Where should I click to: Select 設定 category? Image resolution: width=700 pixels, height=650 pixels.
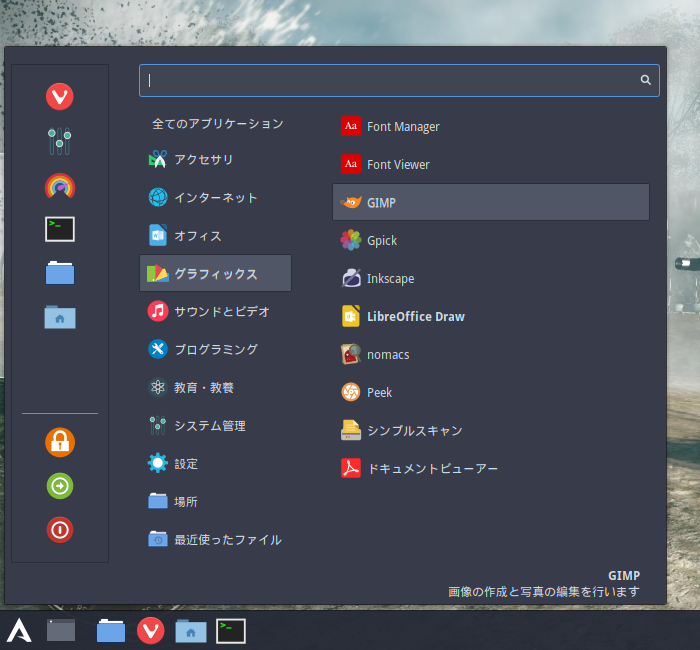coord(216,463)
